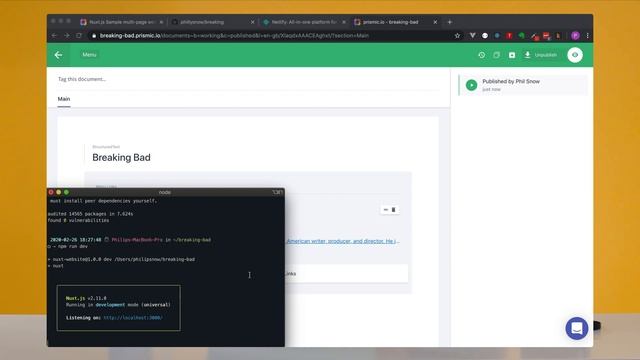
Task: Click the blue round extension icon
Action: coord(497,36)
